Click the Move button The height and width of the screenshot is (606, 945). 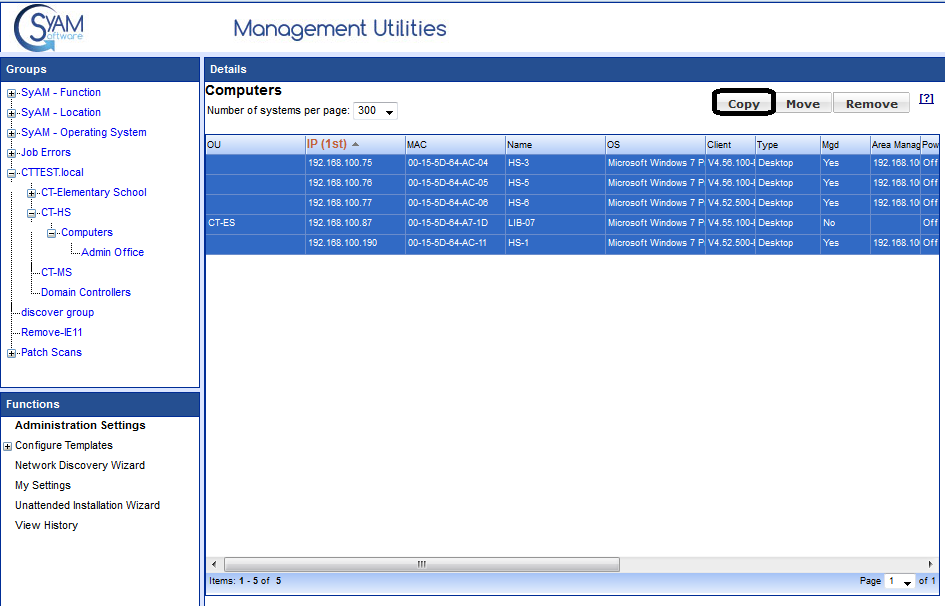pyautogui.click(x=802, y=103)
